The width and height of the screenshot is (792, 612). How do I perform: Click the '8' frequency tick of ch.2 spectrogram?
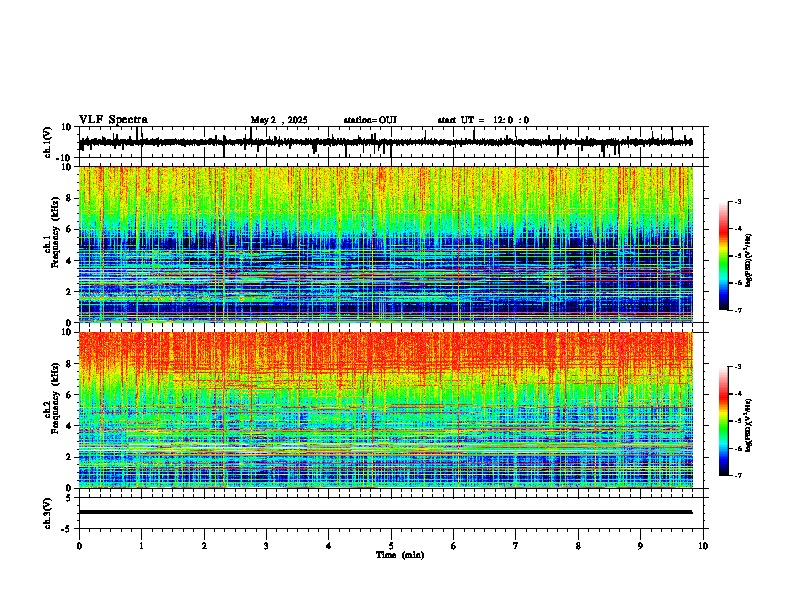pyautogui.click(x=69, y=364)
